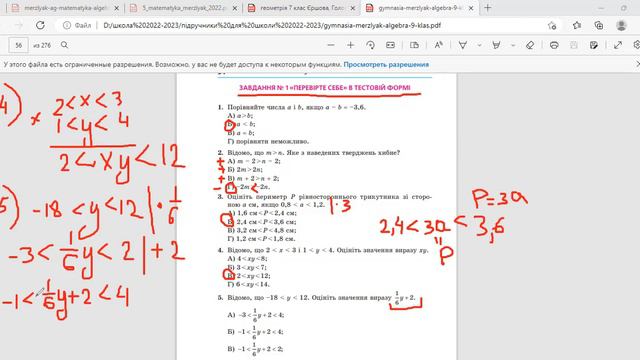
Task: Print the PDF document
Action: tap(554, 45)
